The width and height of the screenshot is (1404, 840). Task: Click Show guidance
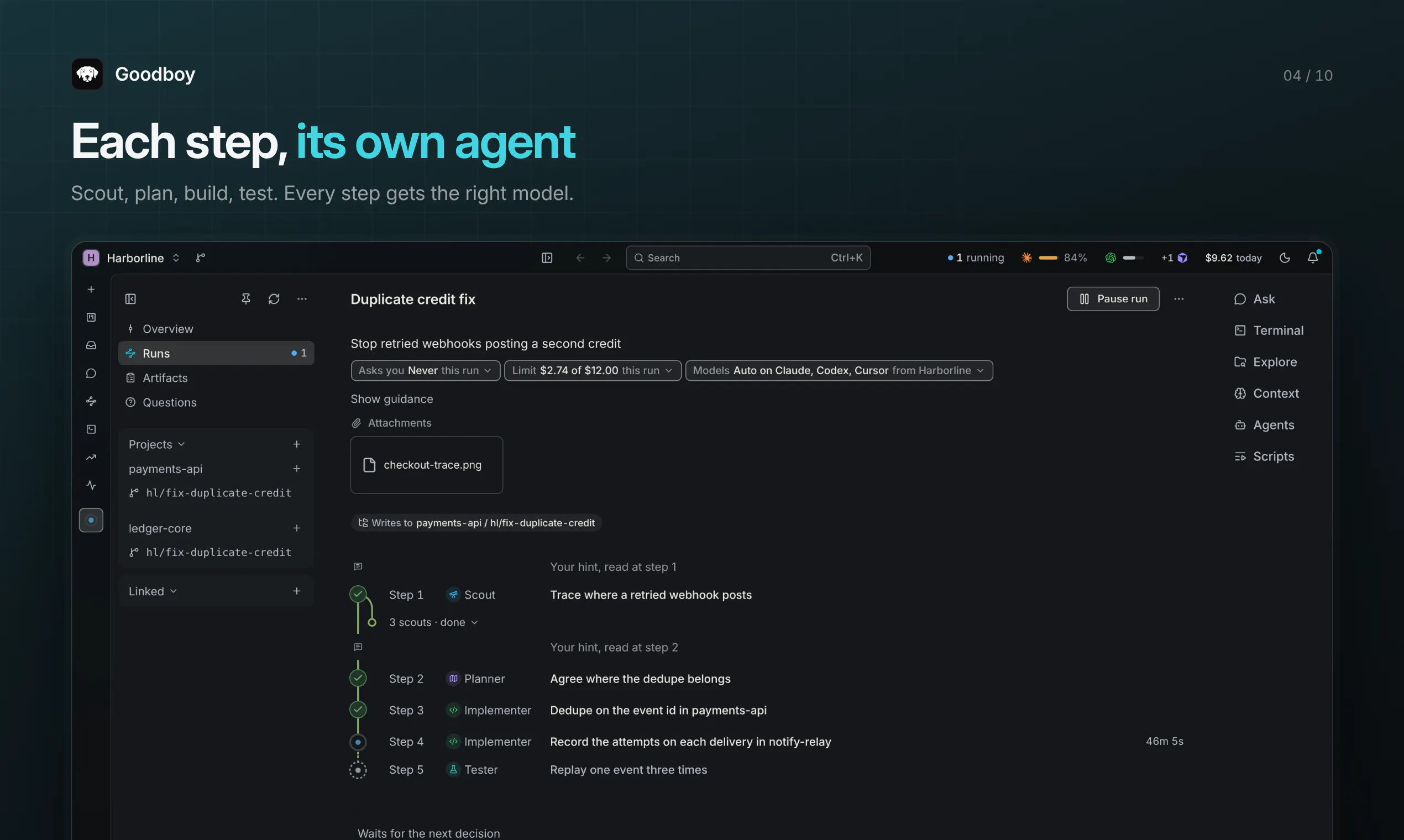click(x=392, y=400)
